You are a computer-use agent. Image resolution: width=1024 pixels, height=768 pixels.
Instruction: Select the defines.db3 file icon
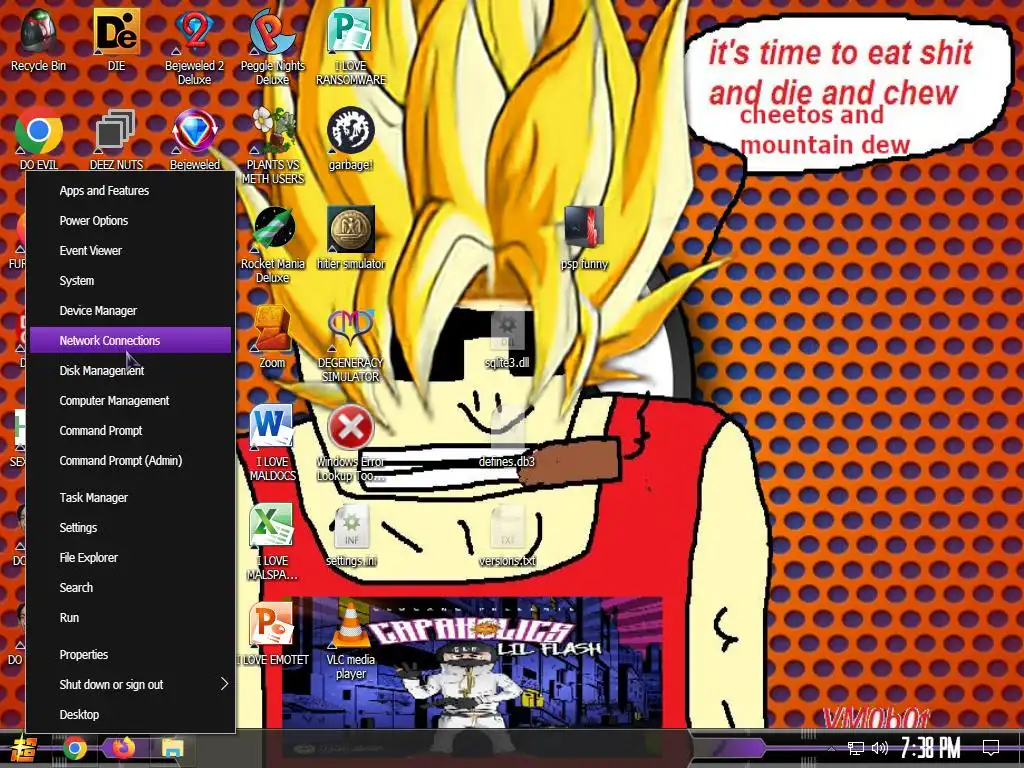(507, 436)
